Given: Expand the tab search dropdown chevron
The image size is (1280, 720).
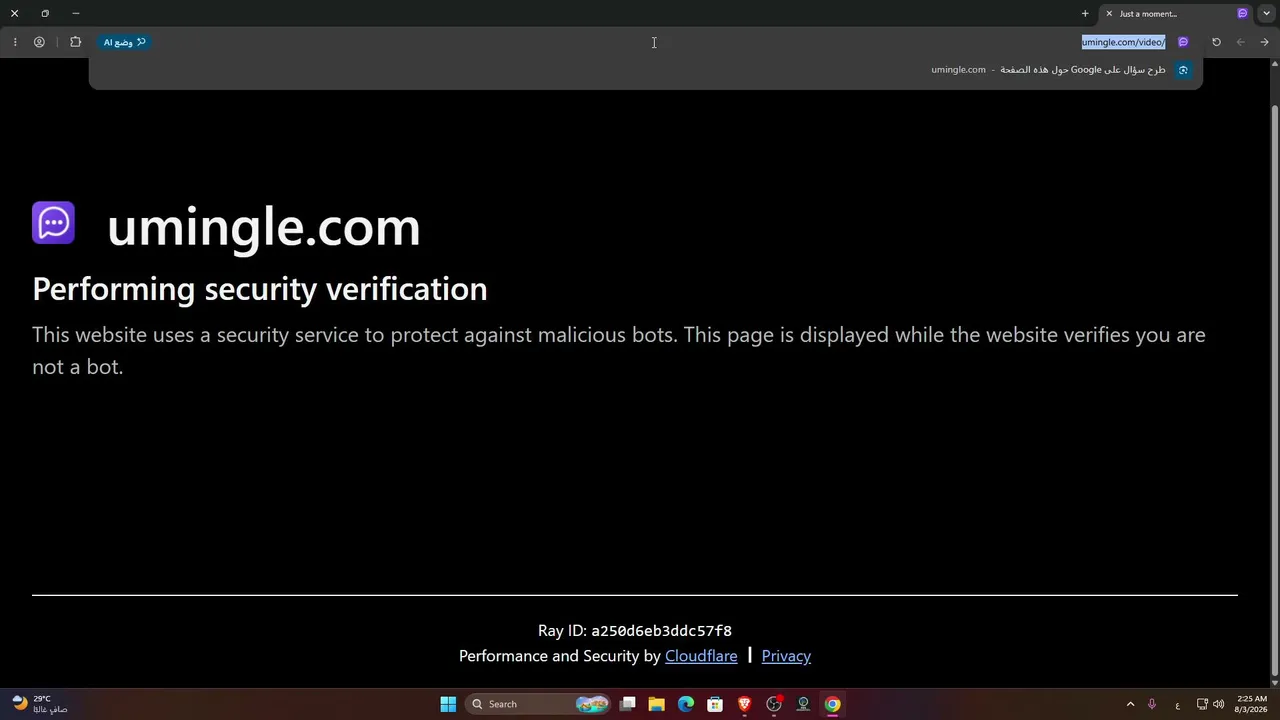Looking at the screenshot, I should (x=1266, y=14).
